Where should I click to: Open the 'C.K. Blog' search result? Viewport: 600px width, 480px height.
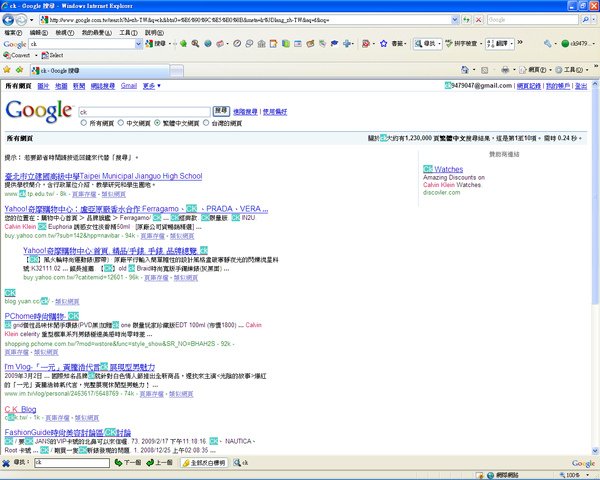click(x=20, y=409)
